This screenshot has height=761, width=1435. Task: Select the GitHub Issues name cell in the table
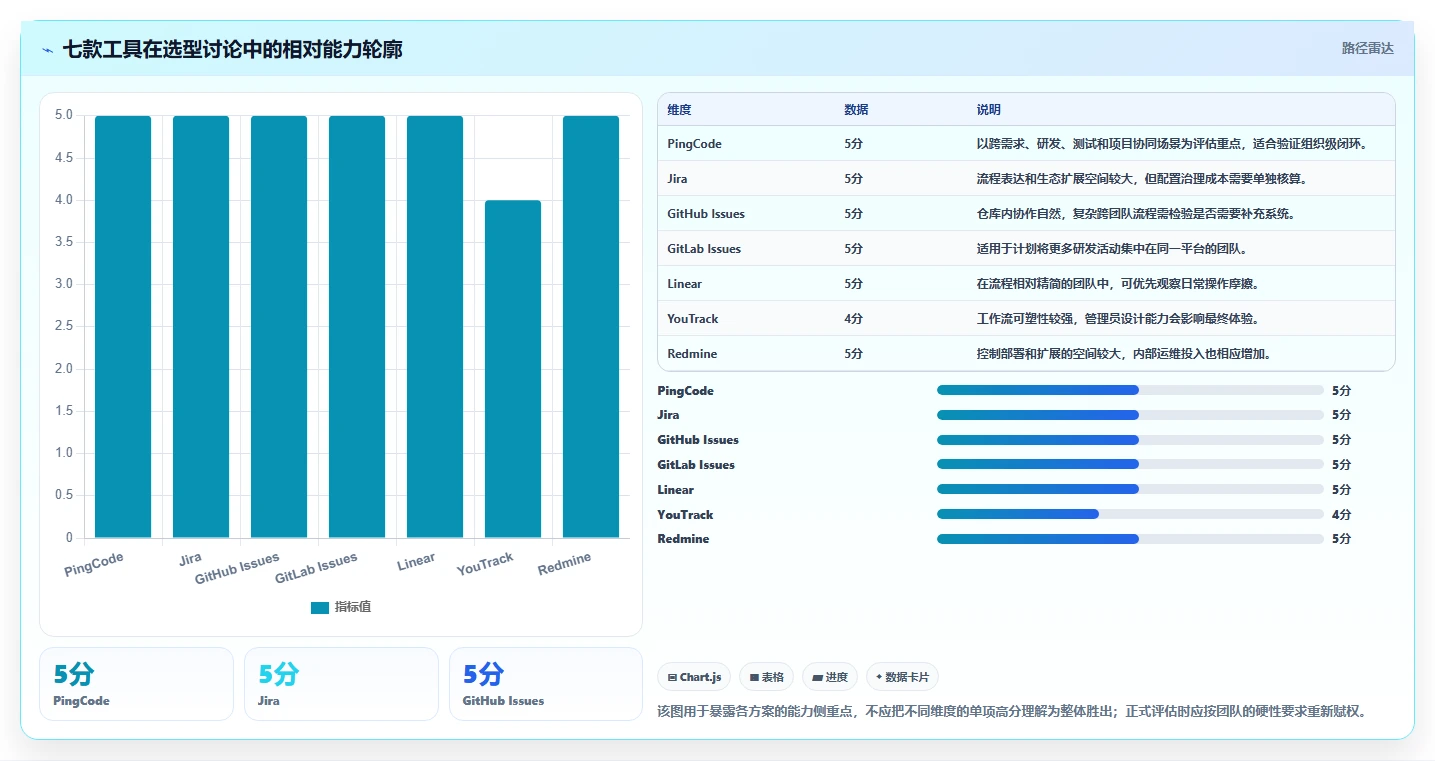click(706, 214)
